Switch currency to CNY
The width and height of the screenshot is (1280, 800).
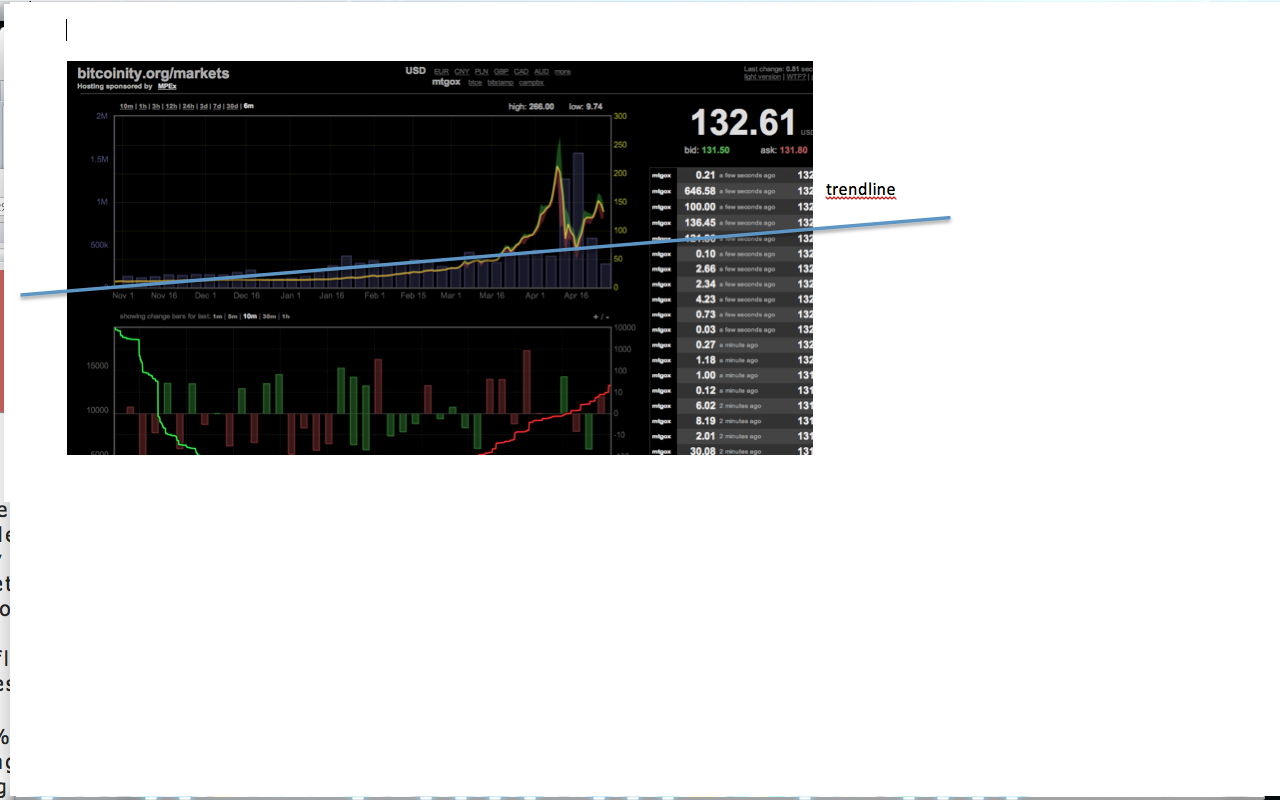(x=462, y=72)
